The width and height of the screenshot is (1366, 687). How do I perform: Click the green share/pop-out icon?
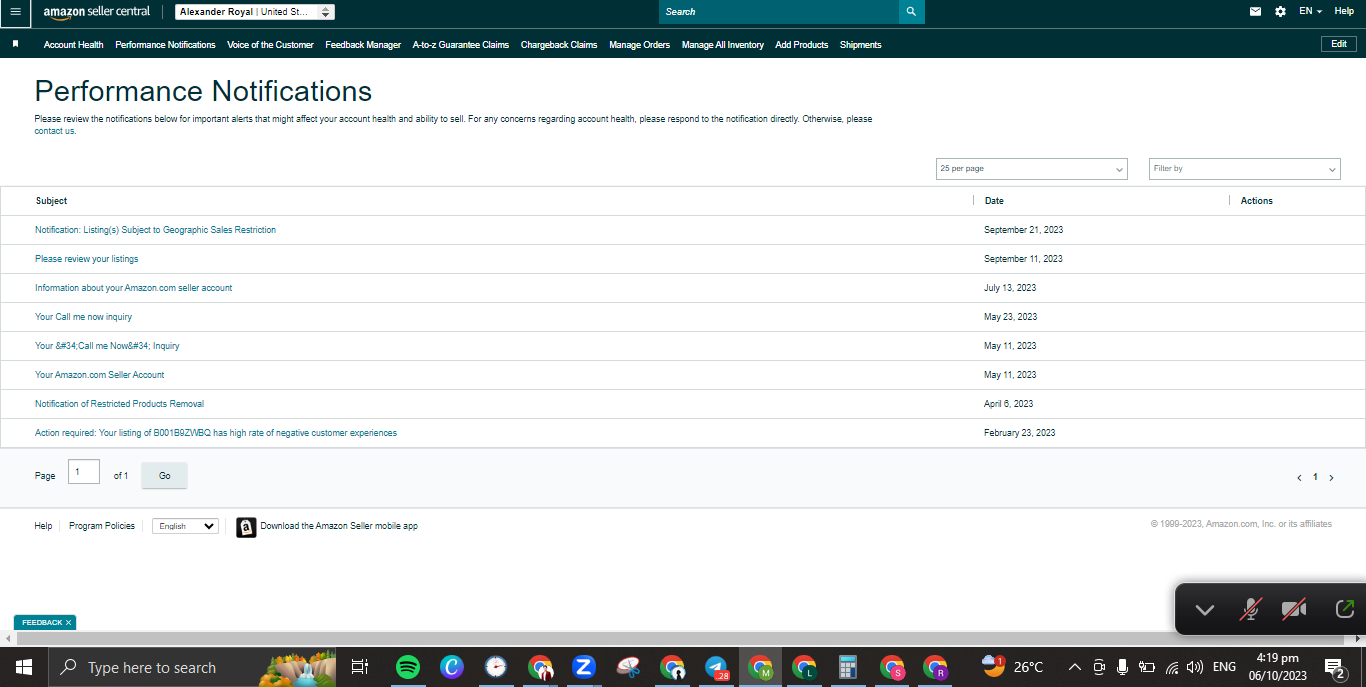pos(1345,609)
